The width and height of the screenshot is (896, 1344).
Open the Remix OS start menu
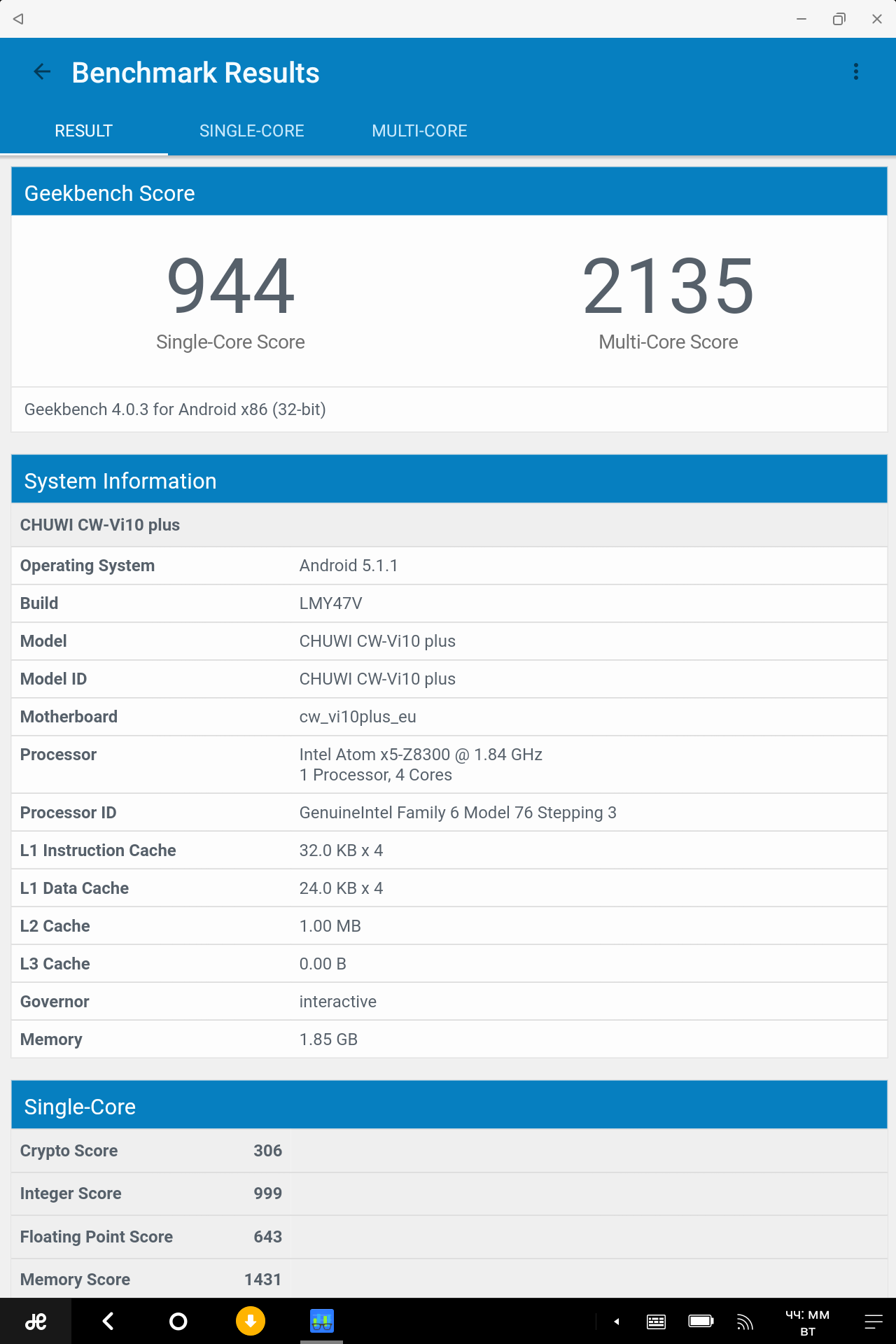36,1322
